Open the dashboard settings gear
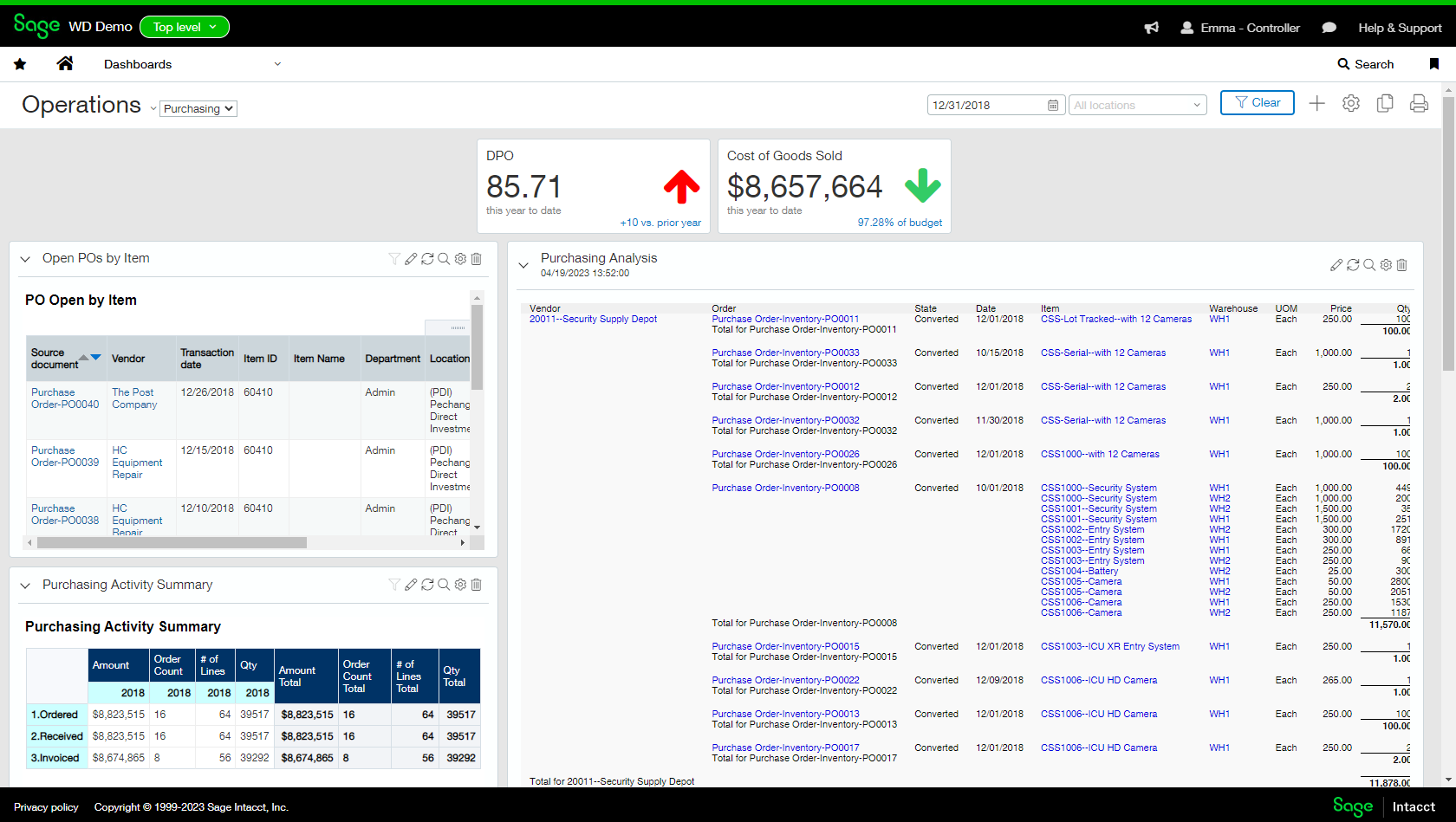 click(1350, 103)
